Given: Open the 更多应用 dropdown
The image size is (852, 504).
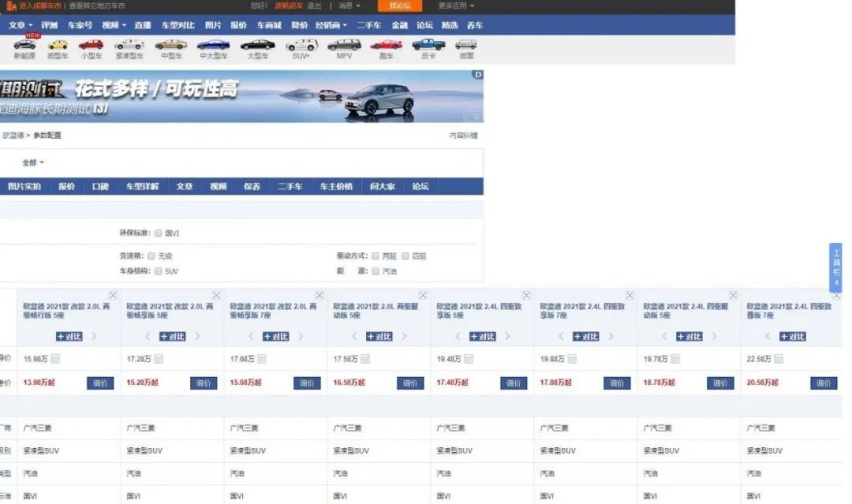Looking at the screenshot, I should (456, 5).
